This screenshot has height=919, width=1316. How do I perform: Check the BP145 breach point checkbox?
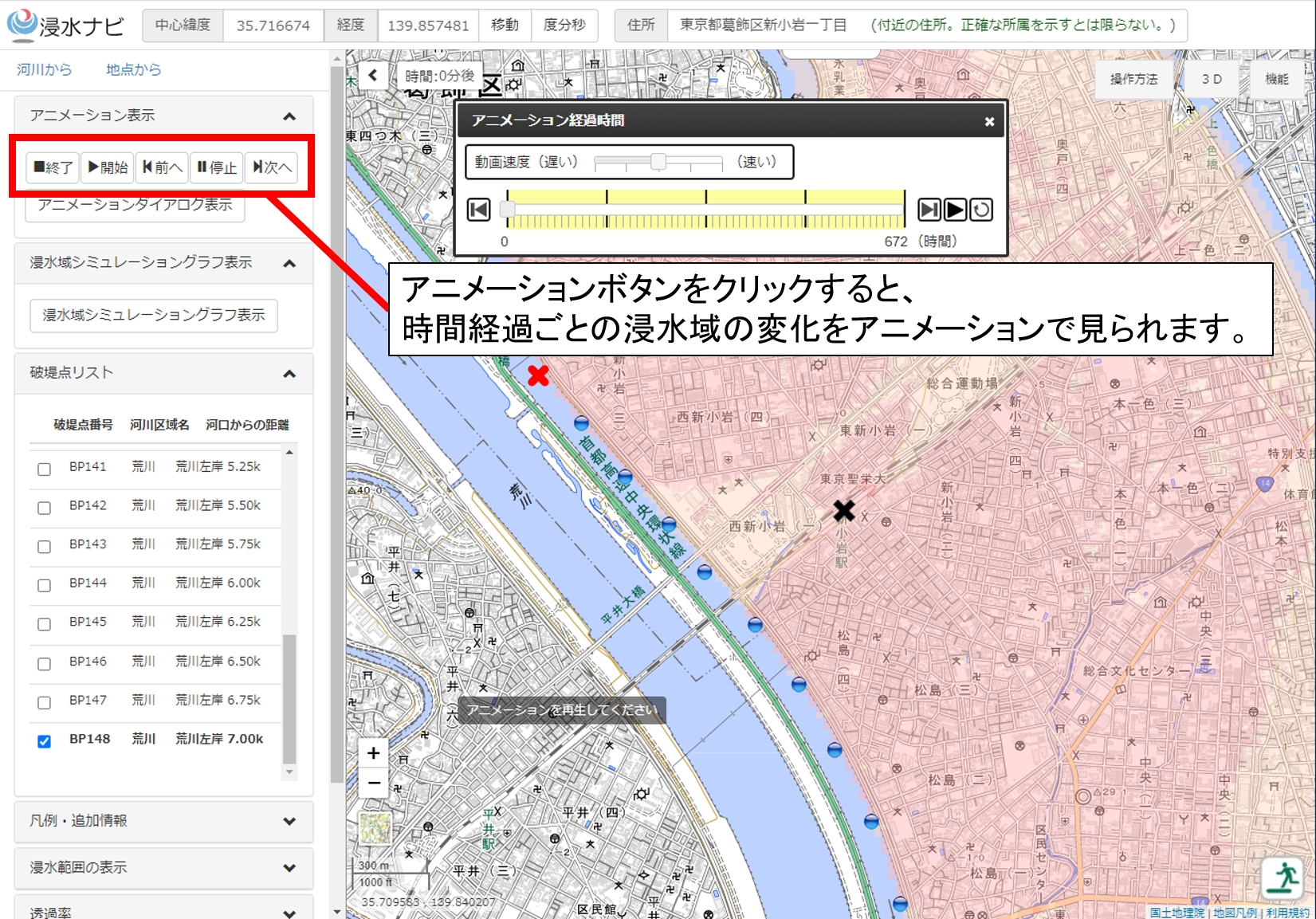[x=45, y=624]
